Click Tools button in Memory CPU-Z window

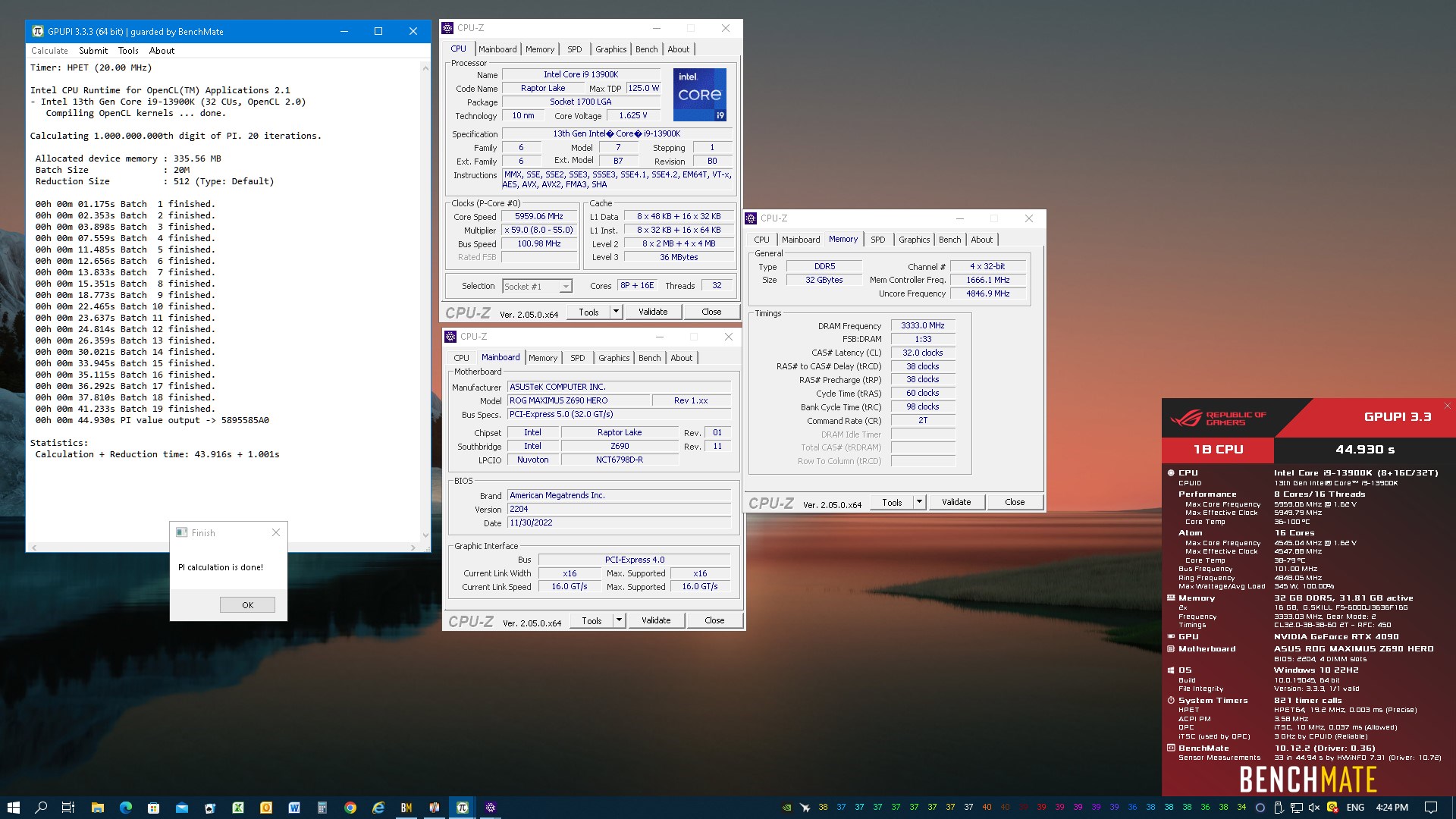tap(892, 502)
